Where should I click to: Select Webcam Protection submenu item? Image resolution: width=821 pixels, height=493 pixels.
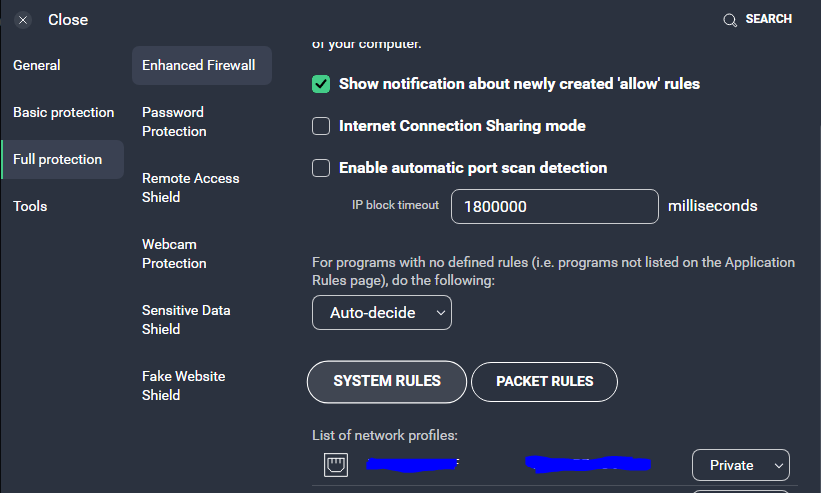coord(174,254)
